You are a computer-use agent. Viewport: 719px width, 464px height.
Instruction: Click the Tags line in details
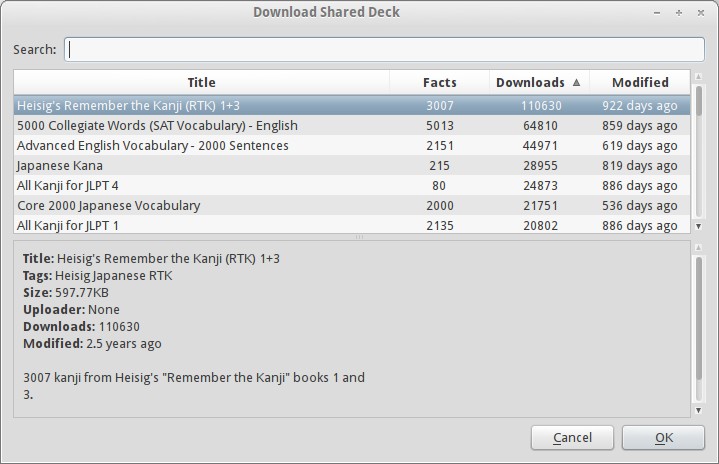[98, 276]
